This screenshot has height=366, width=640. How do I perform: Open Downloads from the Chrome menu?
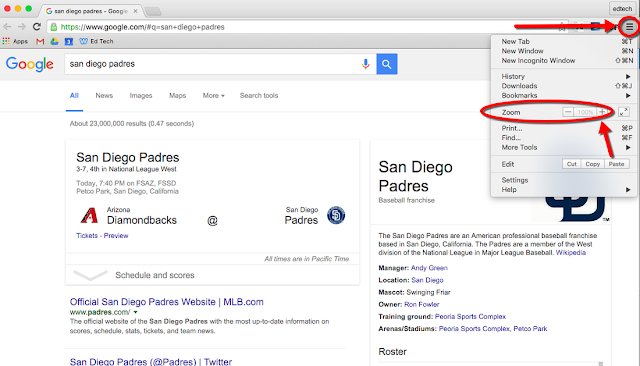pos(565,86)
